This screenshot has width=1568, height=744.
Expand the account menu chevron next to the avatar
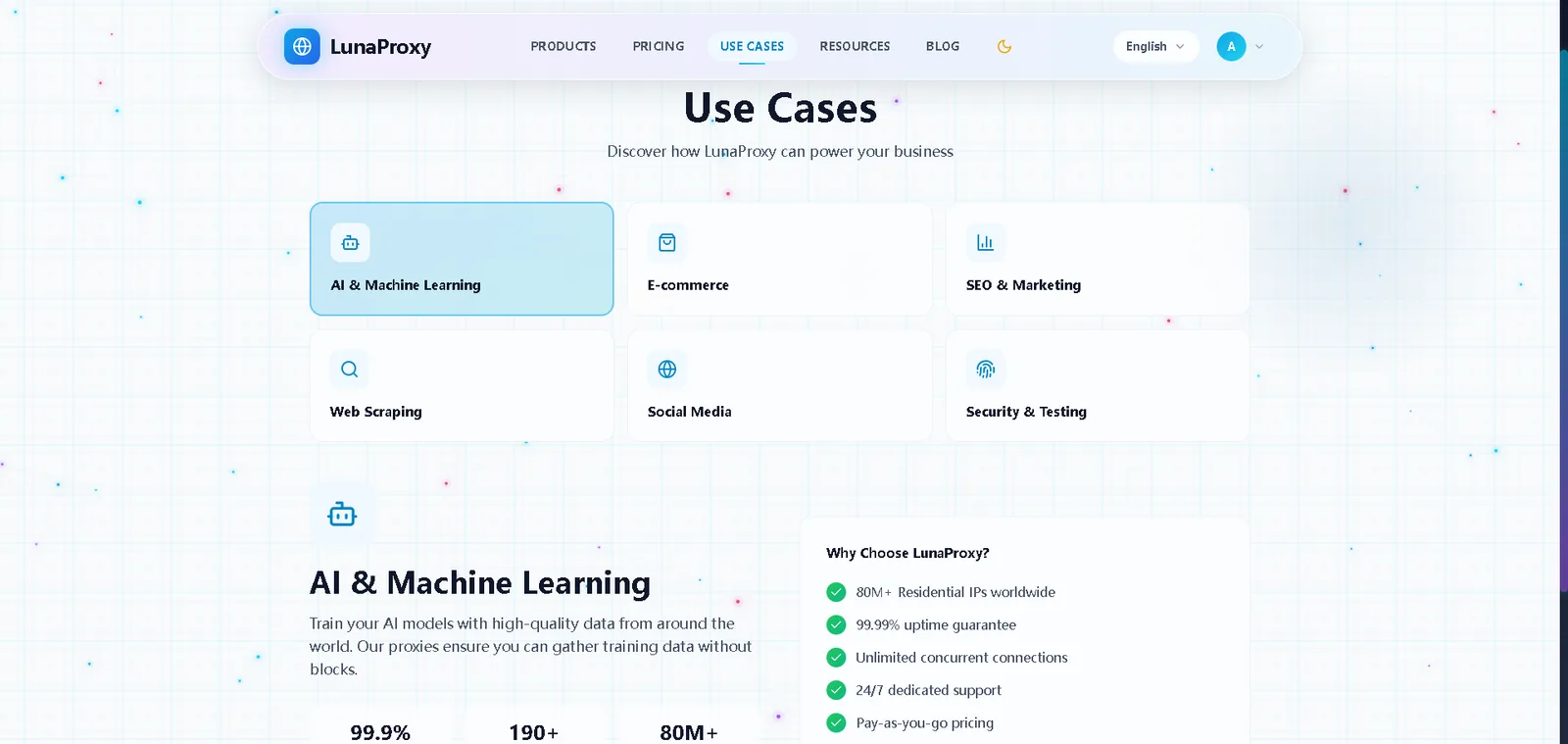(1259, 46)
